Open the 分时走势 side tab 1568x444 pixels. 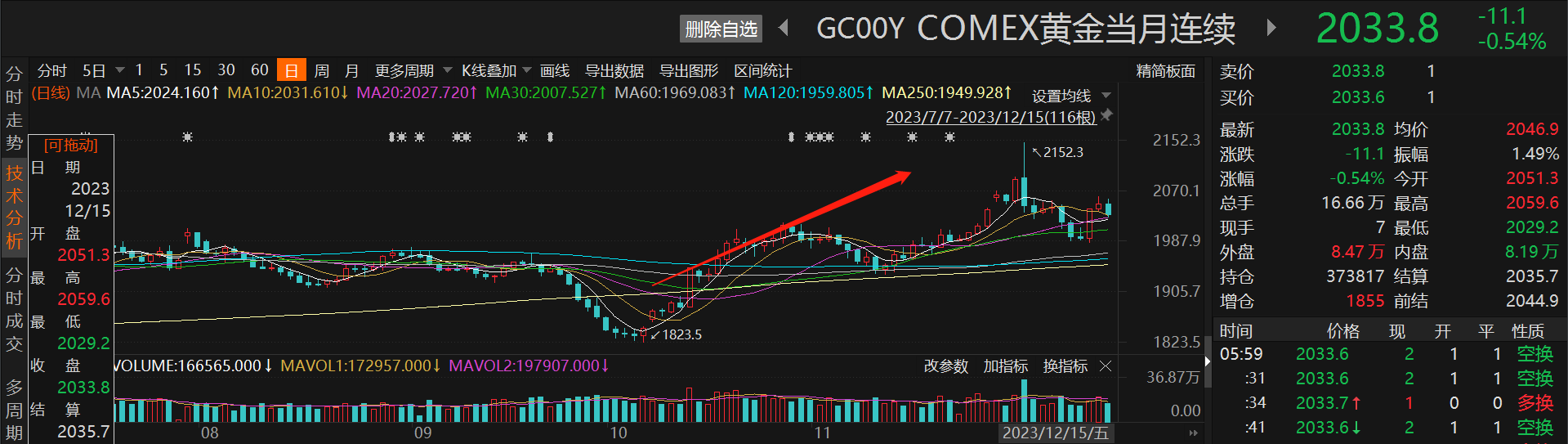tap(14, 108)
